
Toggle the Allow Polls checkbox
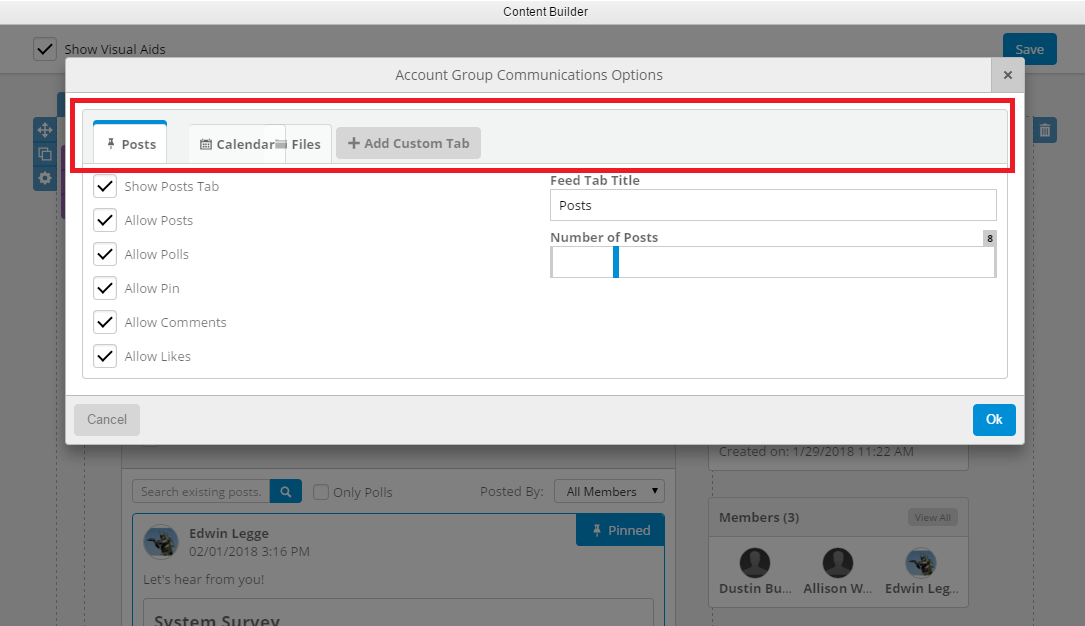click(x=105, y=254)
